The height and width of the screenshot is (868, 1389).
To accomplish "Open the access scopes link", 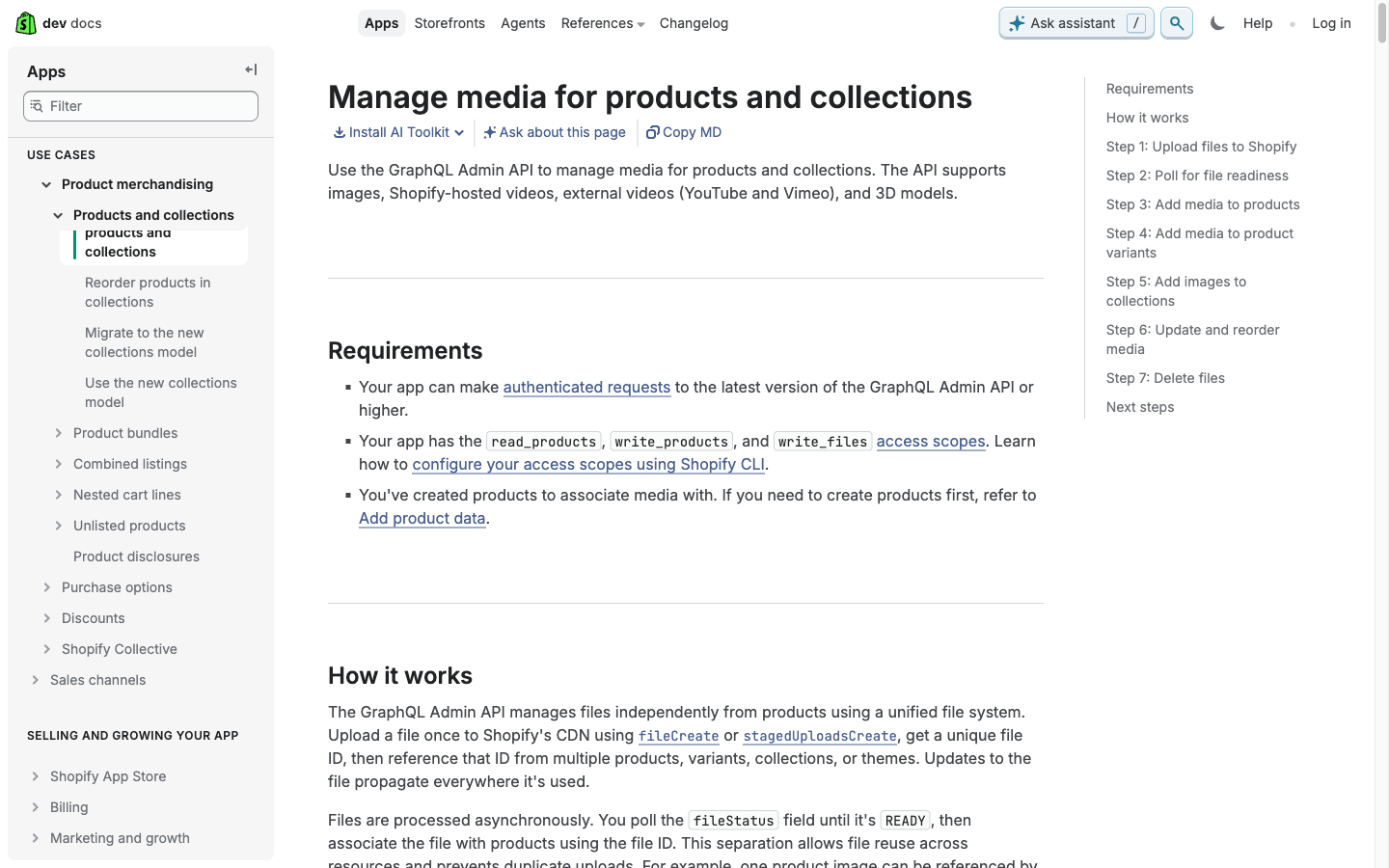I will pyautogui.click(x=931, y=441).
